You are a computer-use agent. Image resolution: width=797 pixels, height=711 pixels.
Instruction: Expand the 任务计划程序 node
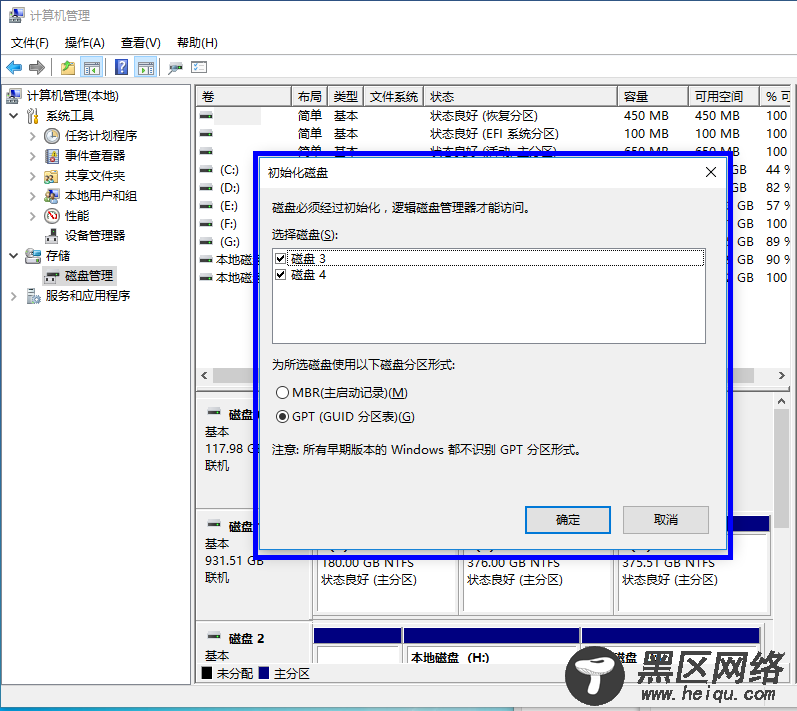[33, 136]
